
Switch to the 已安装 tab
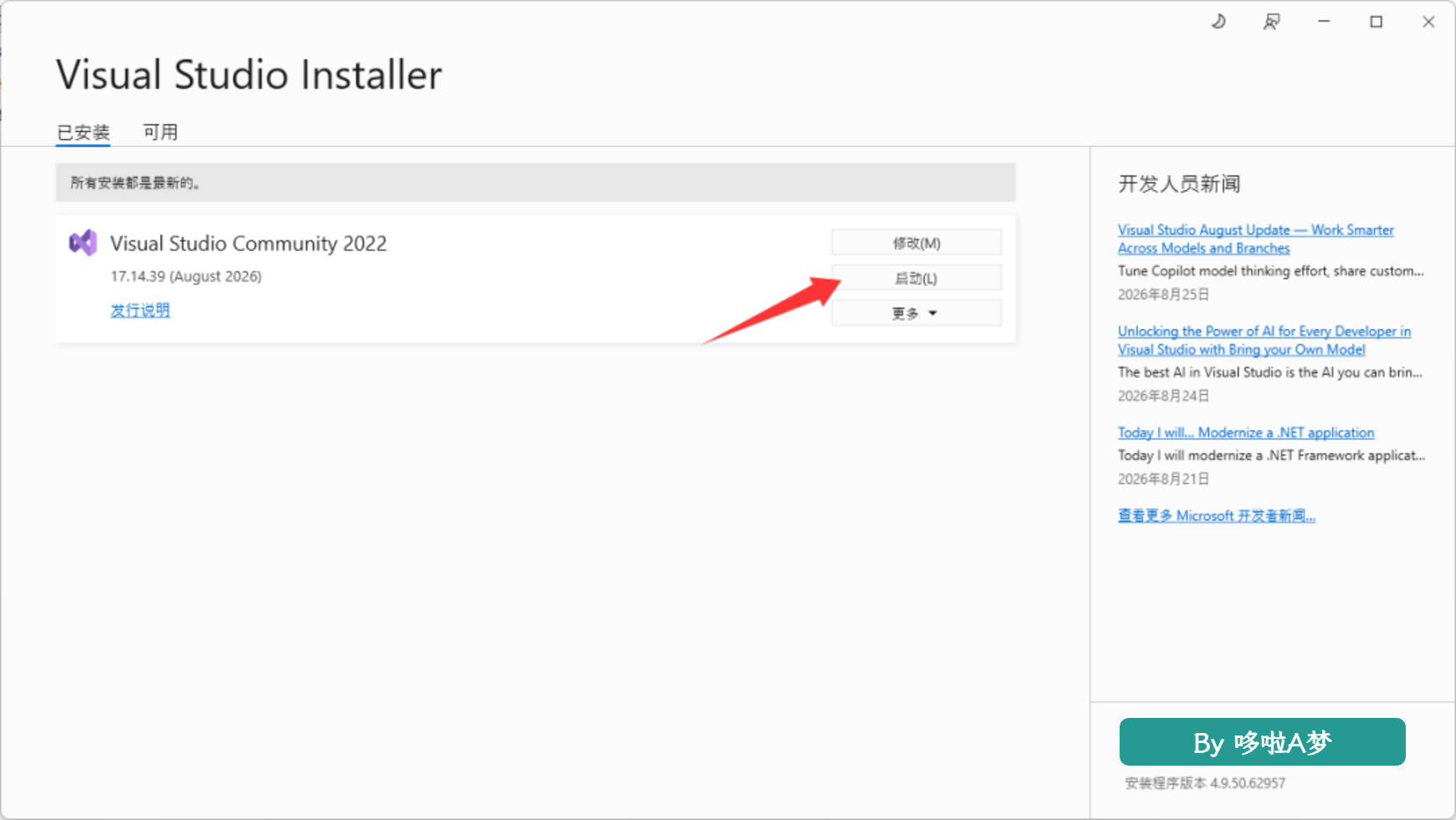83,132
